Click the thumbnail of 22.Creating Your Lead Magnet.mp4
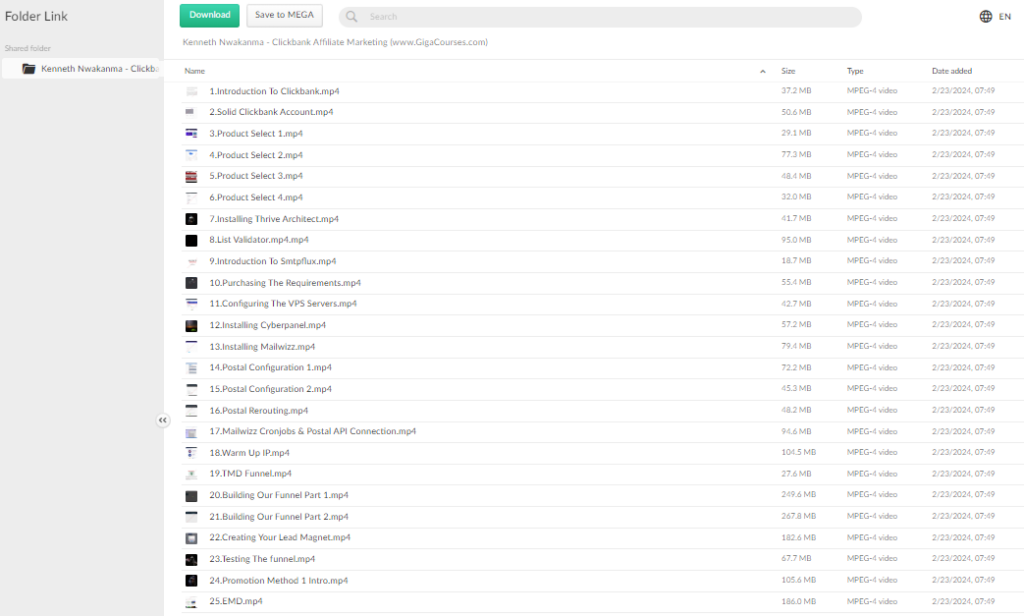Screen dimensions: 1024x616 click(192, 537)
